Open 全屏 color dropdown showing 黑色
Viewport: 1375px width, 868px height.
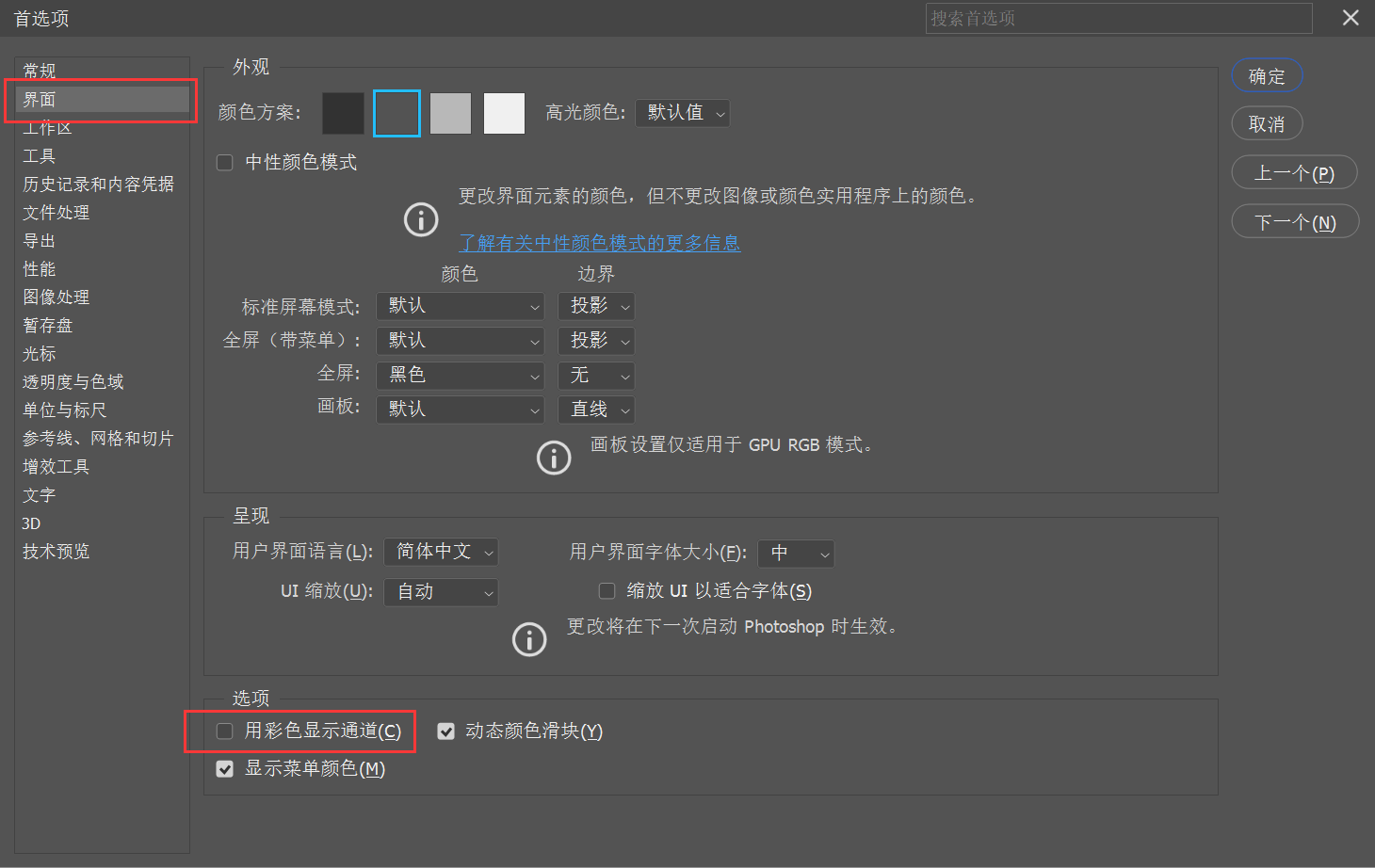(x=461, y=376)
